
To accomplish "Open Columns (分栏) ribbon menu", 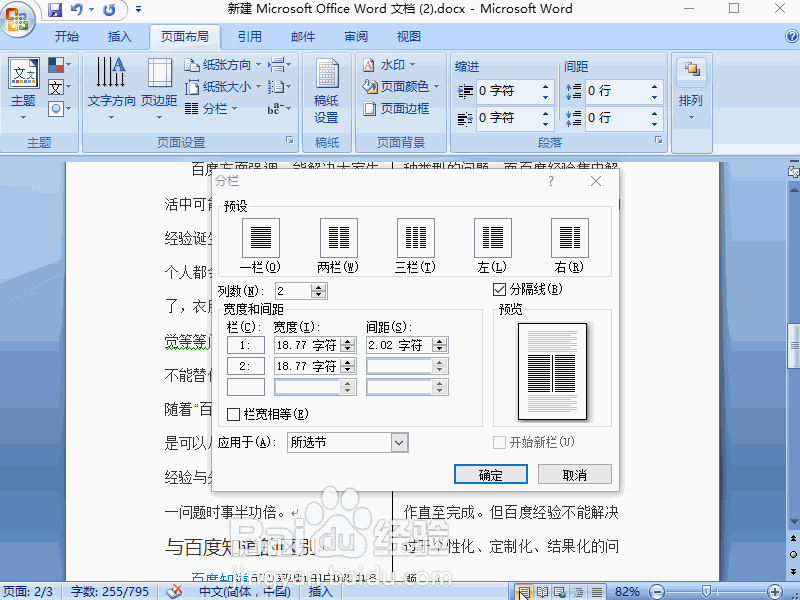I will tap(211, 108).
